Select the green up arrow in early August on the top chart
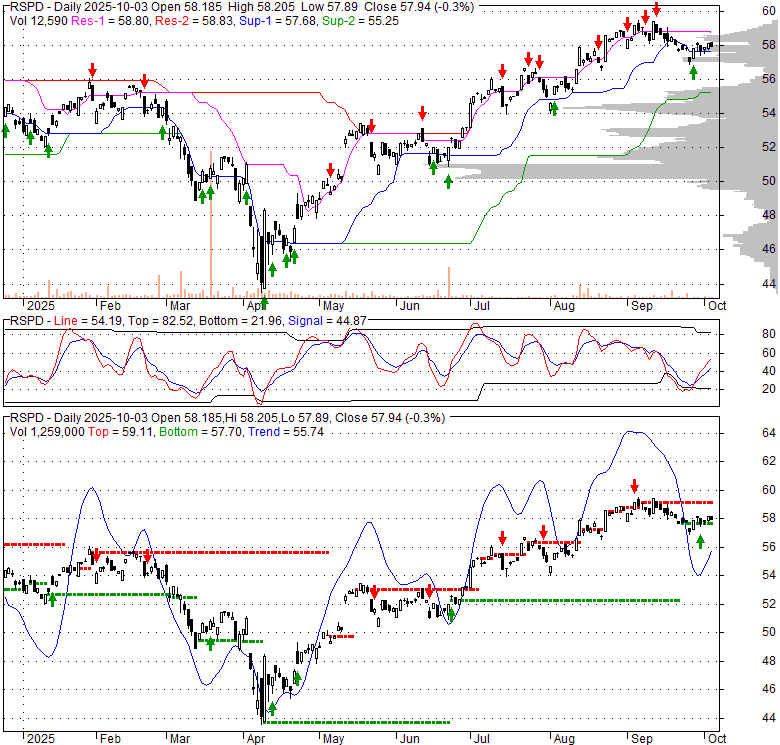Viewport: 780px width, 745px height. 553,108
